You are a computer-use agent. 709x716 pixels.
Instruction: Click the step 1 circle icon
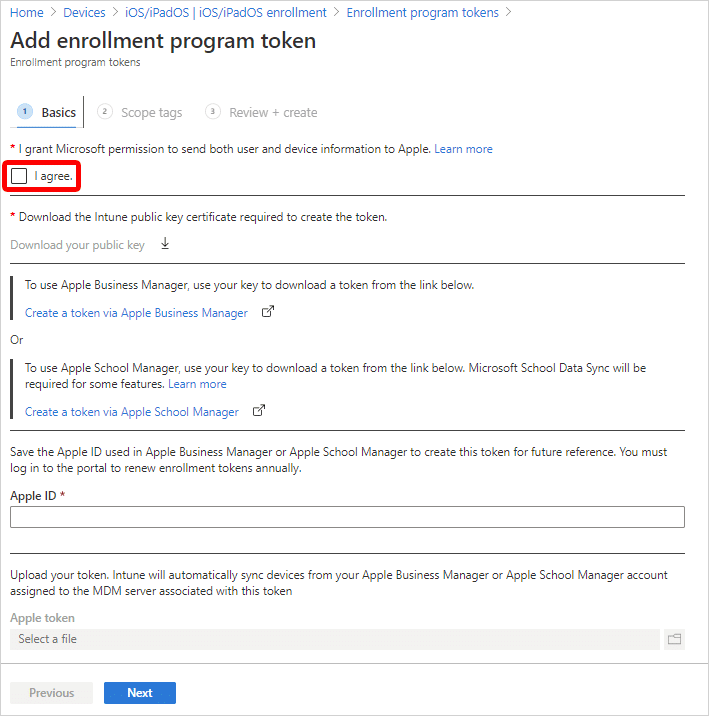25,111
